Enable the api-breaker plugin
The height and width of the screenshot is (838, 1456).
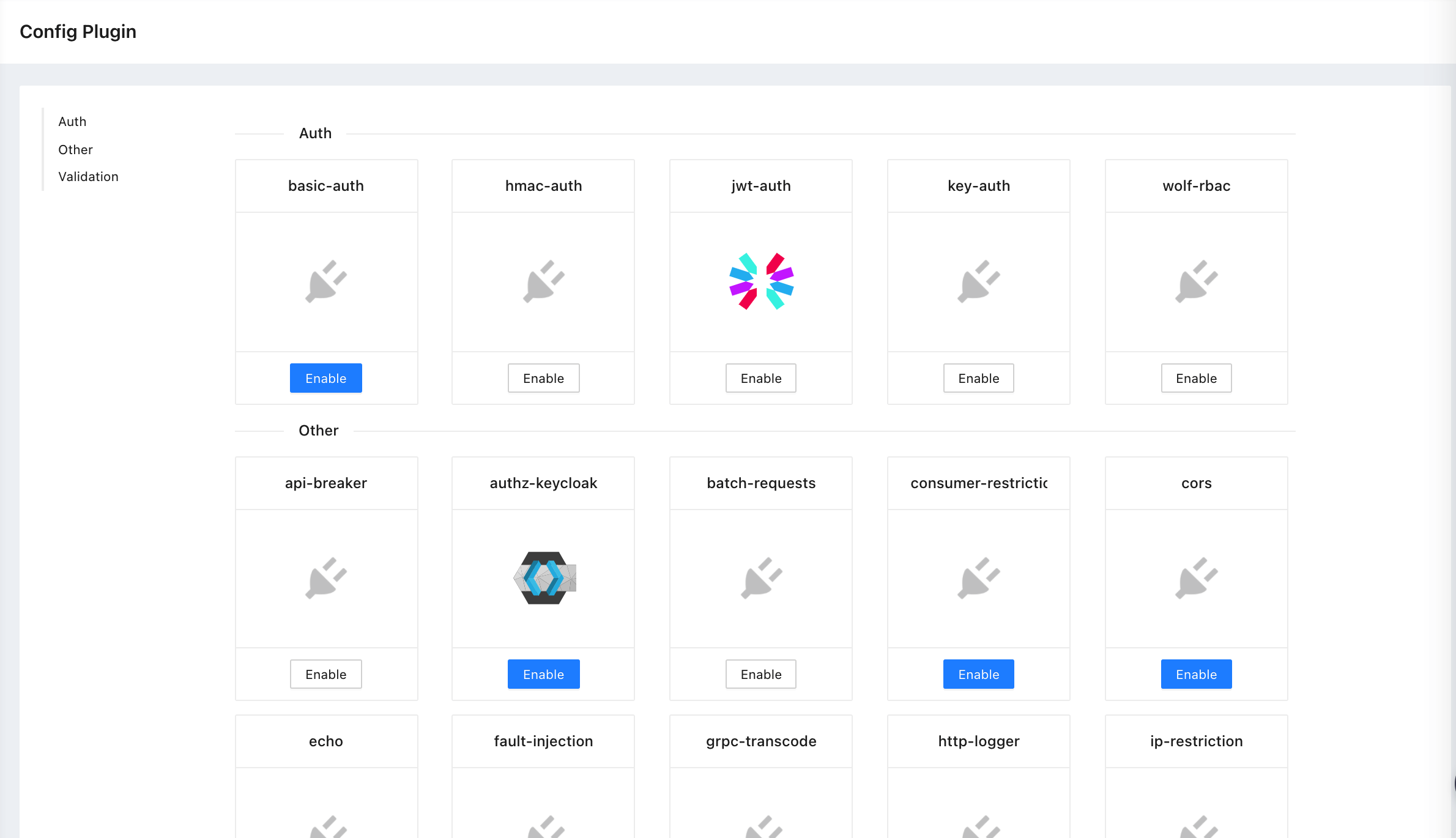pyautogui.click(x=326, y=674)
